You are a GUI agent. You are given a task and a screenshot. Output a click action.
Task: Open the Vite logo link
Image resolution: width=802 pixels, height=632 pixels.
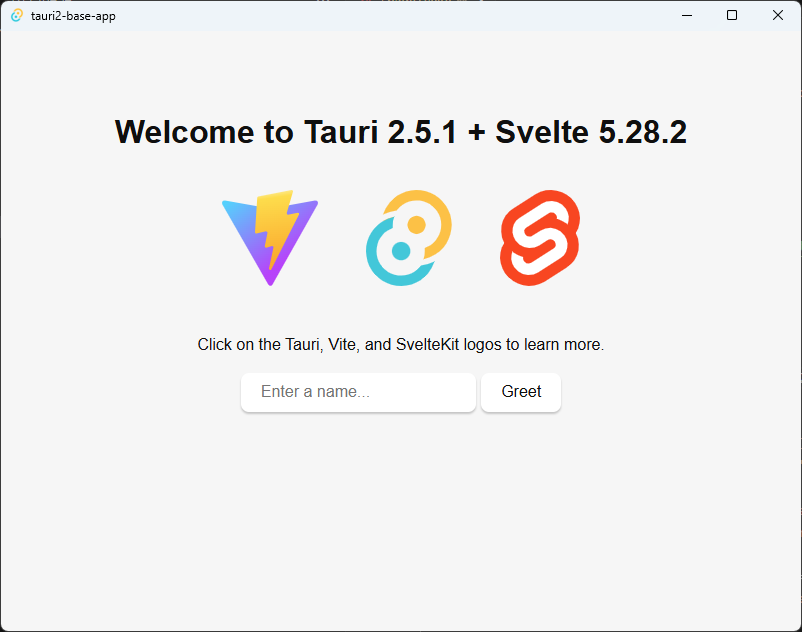(x=270, y=238)
